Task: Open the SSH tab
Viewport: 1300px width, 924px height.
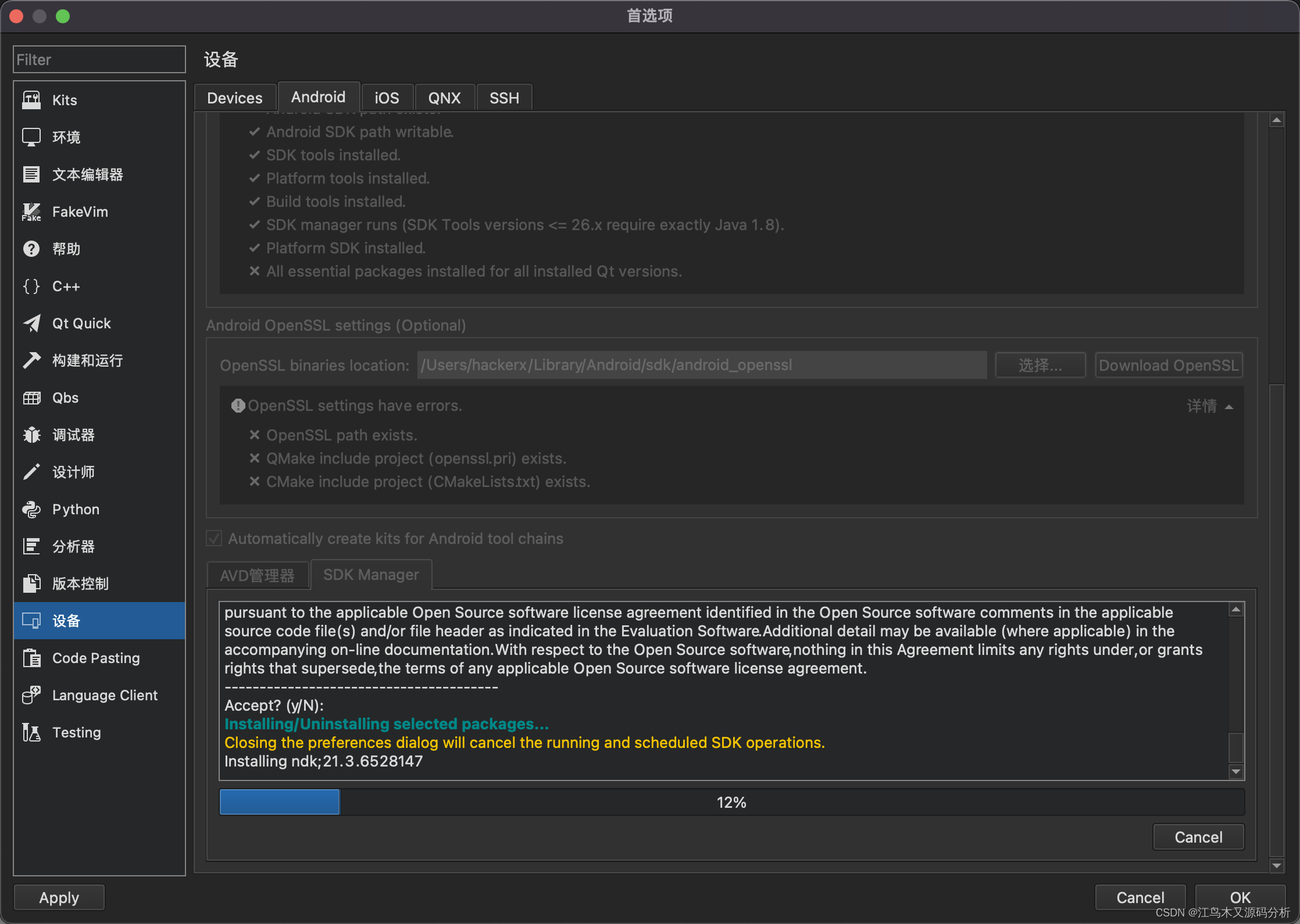Action: point(504,98)
